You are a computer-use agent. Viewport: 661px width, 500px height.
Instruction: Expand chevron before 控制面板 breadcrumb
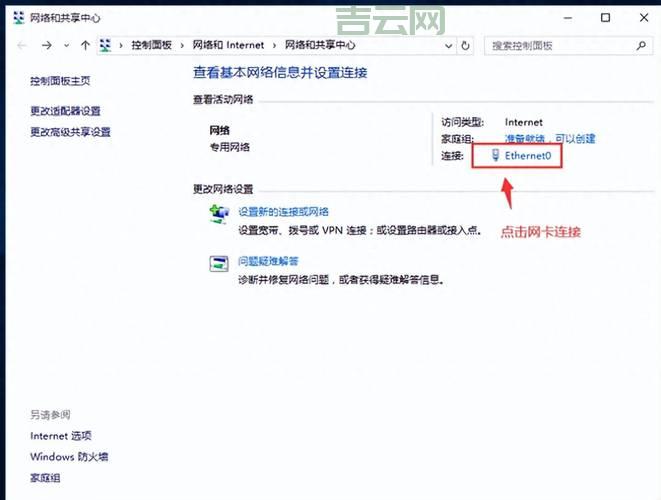[121, 45]
